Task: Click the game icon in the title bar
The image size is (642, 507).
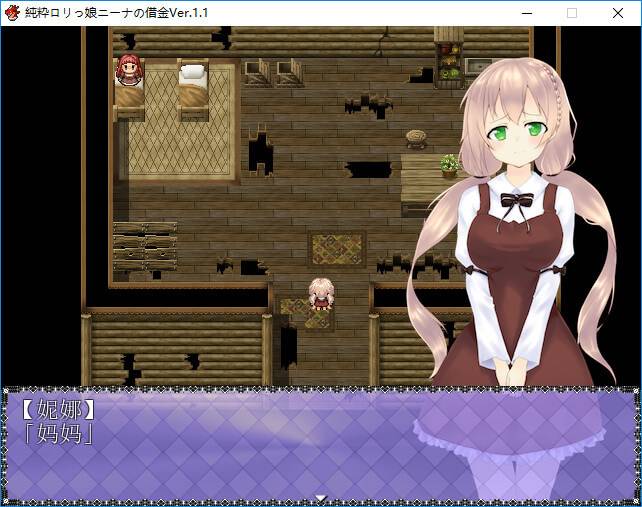Action: [13, 13]
